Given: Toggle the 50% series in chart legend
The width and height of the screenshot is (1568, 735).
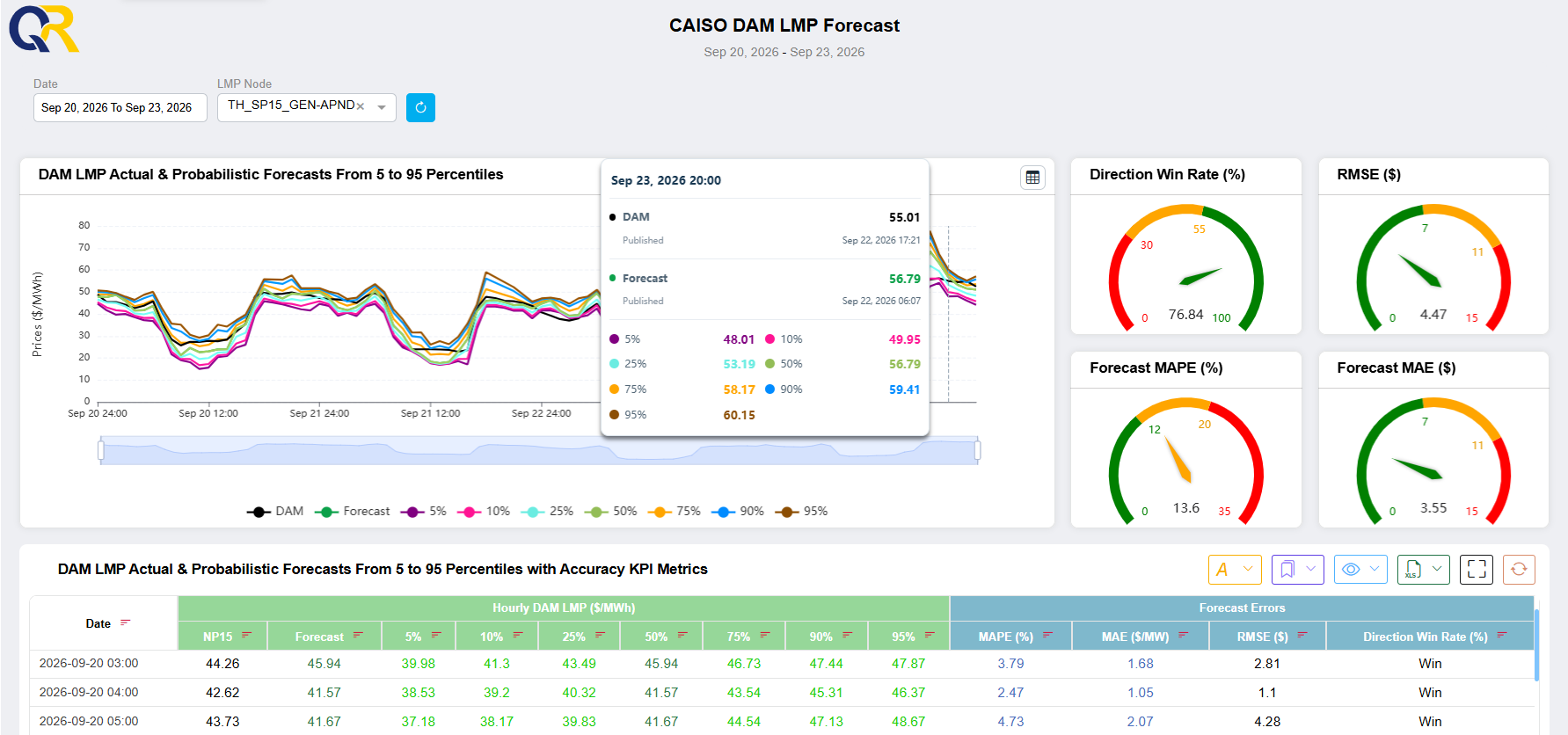Looking at the screenshot, I should pyautogui.click(x=610, y=512).
